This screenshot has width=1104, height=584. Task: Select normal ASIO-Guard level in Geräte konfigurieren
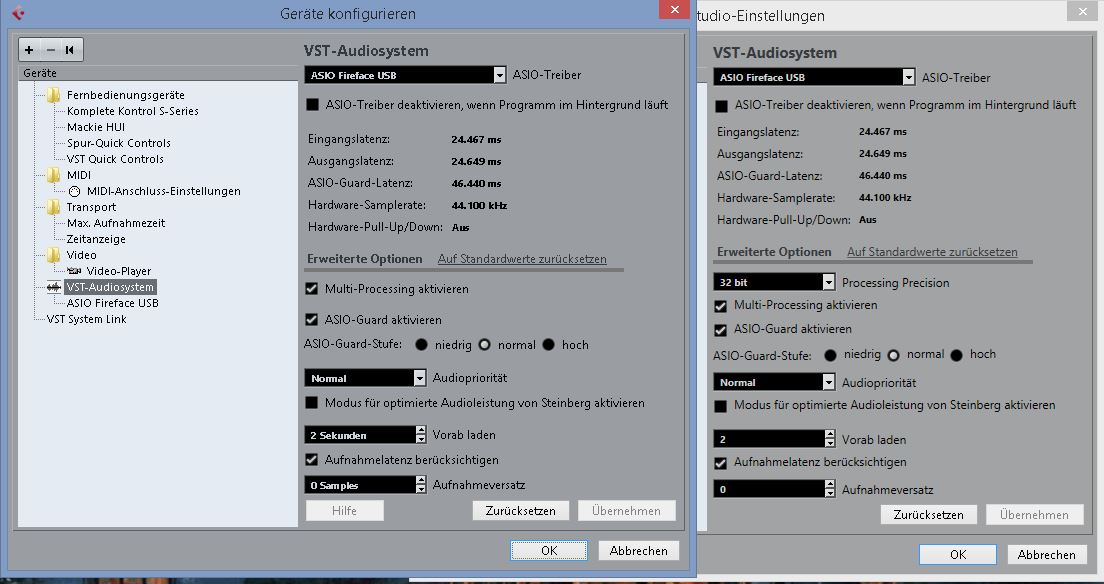[x=484, y=344]
